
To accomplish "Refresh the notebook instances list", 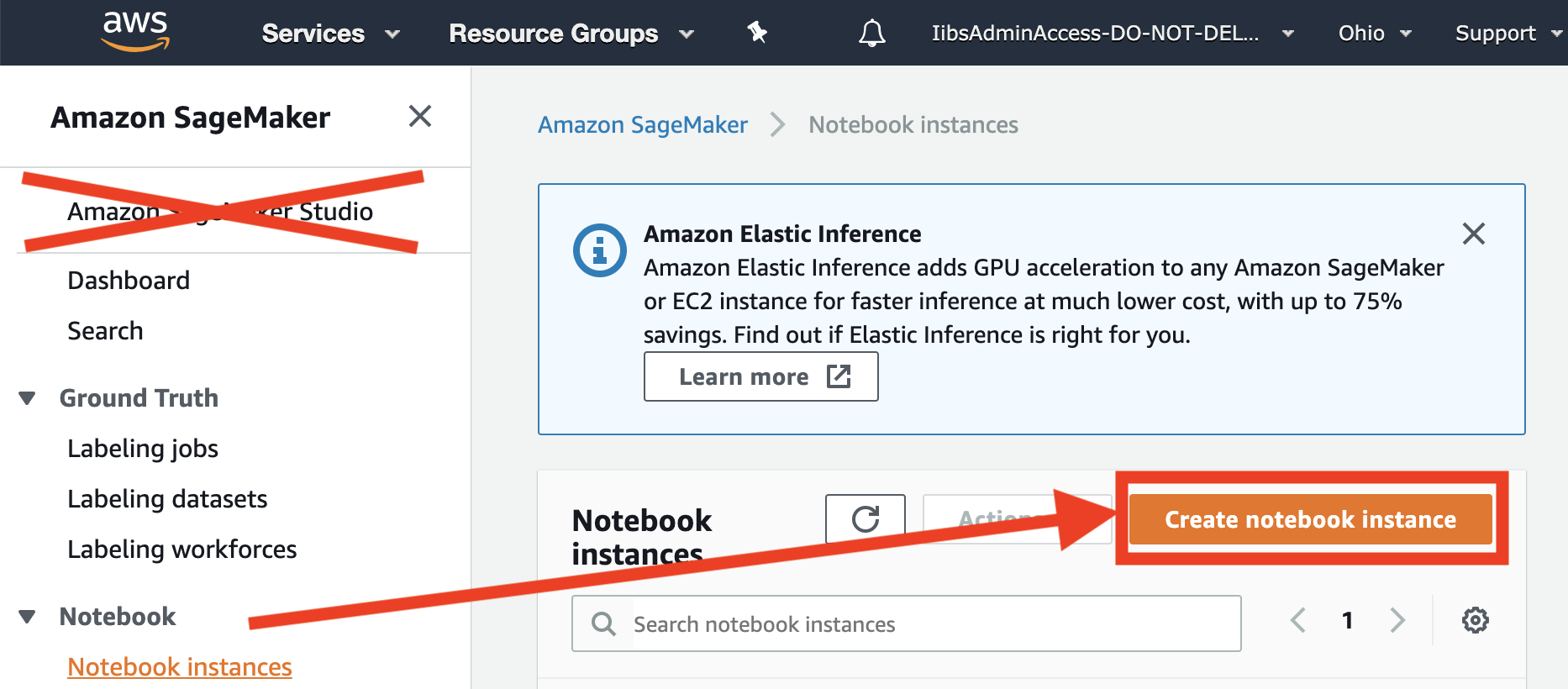I will tap(866, 519).
